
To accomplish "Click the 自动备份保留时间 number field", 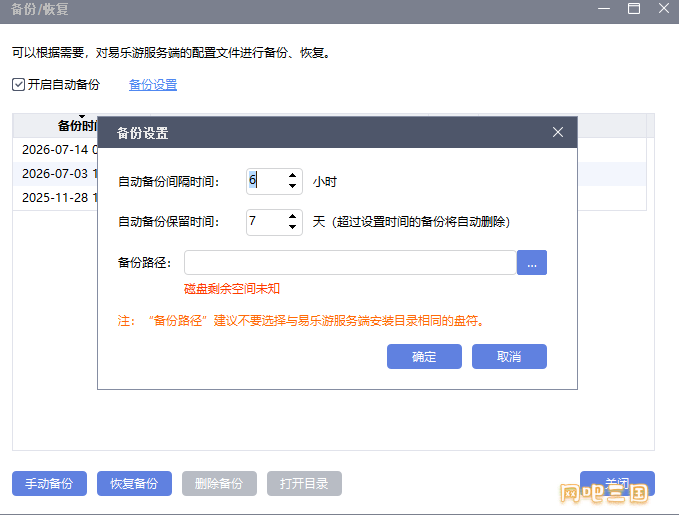I will click(x=267, y=222).
